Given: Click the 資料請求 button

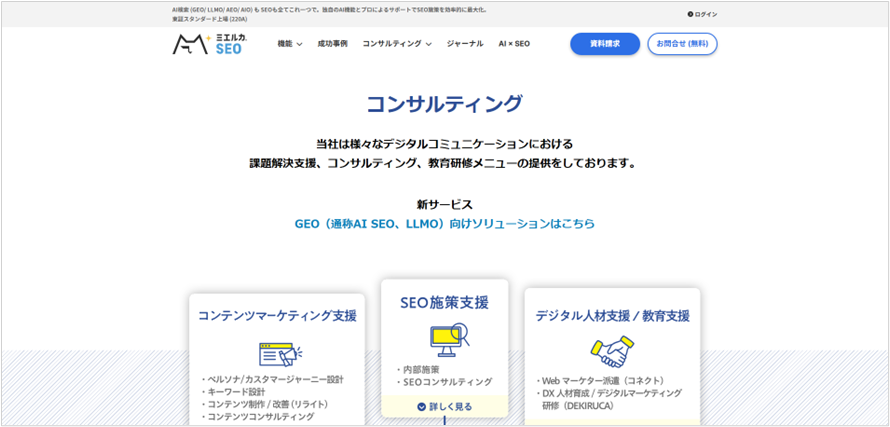Looking at the screenshot, I should (x=605, y=44).
